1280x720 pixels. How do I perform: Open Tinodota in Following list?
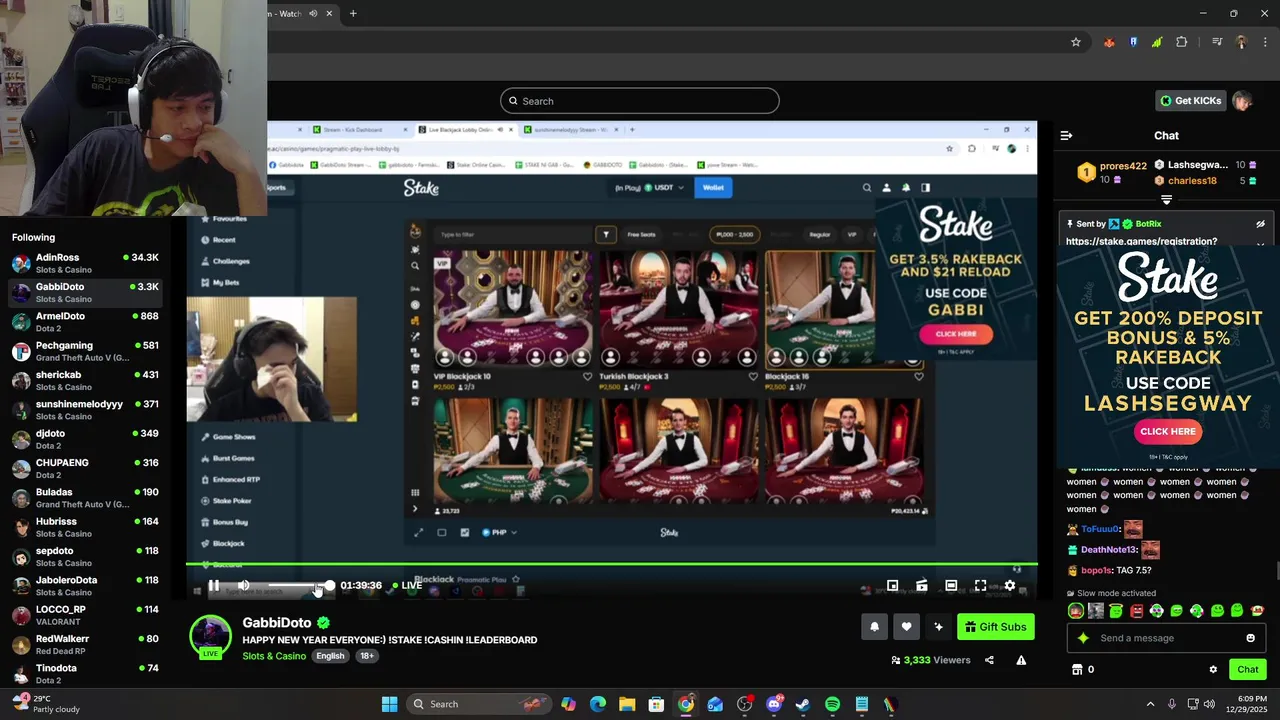coord(85,674)
